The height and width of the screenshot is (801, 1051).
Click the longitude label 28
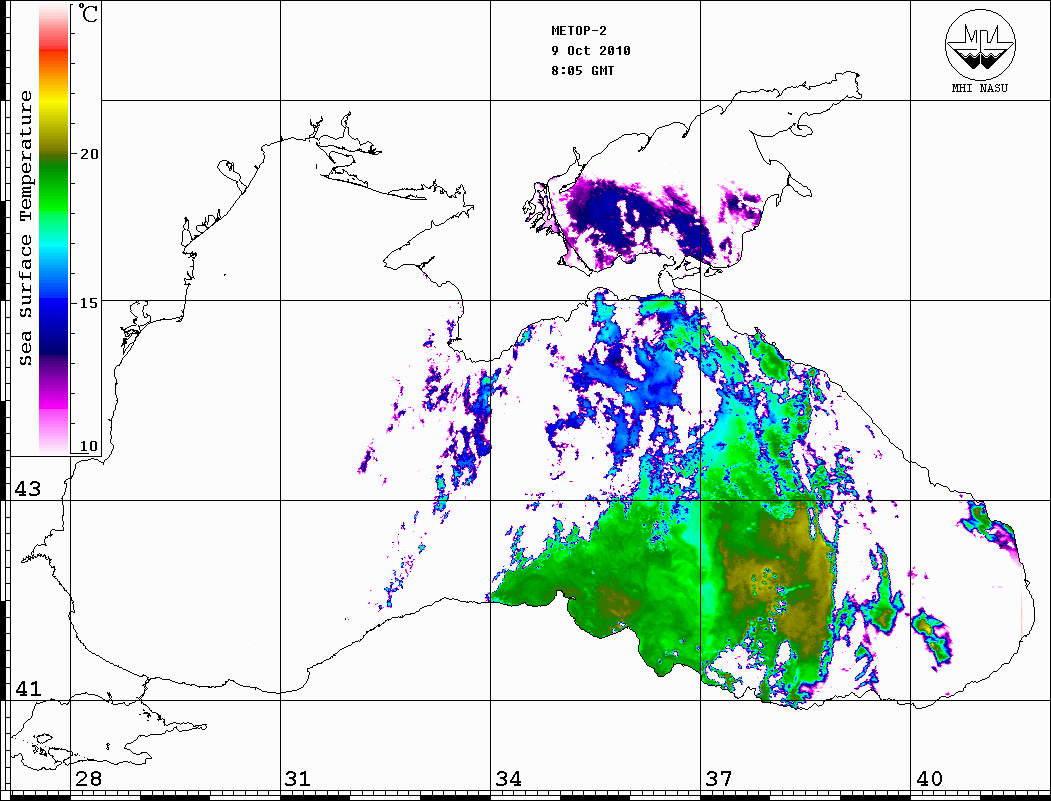(88, 779)
